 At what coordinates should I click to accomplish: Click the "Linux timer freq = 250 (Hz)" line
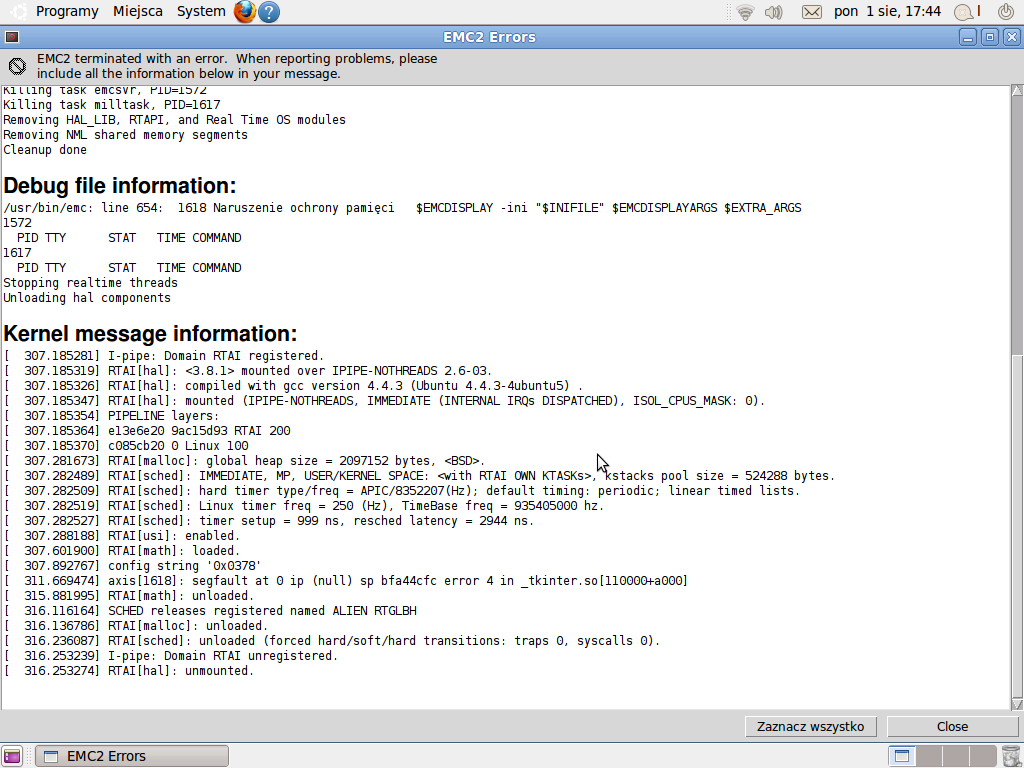[x=304, y=506]
